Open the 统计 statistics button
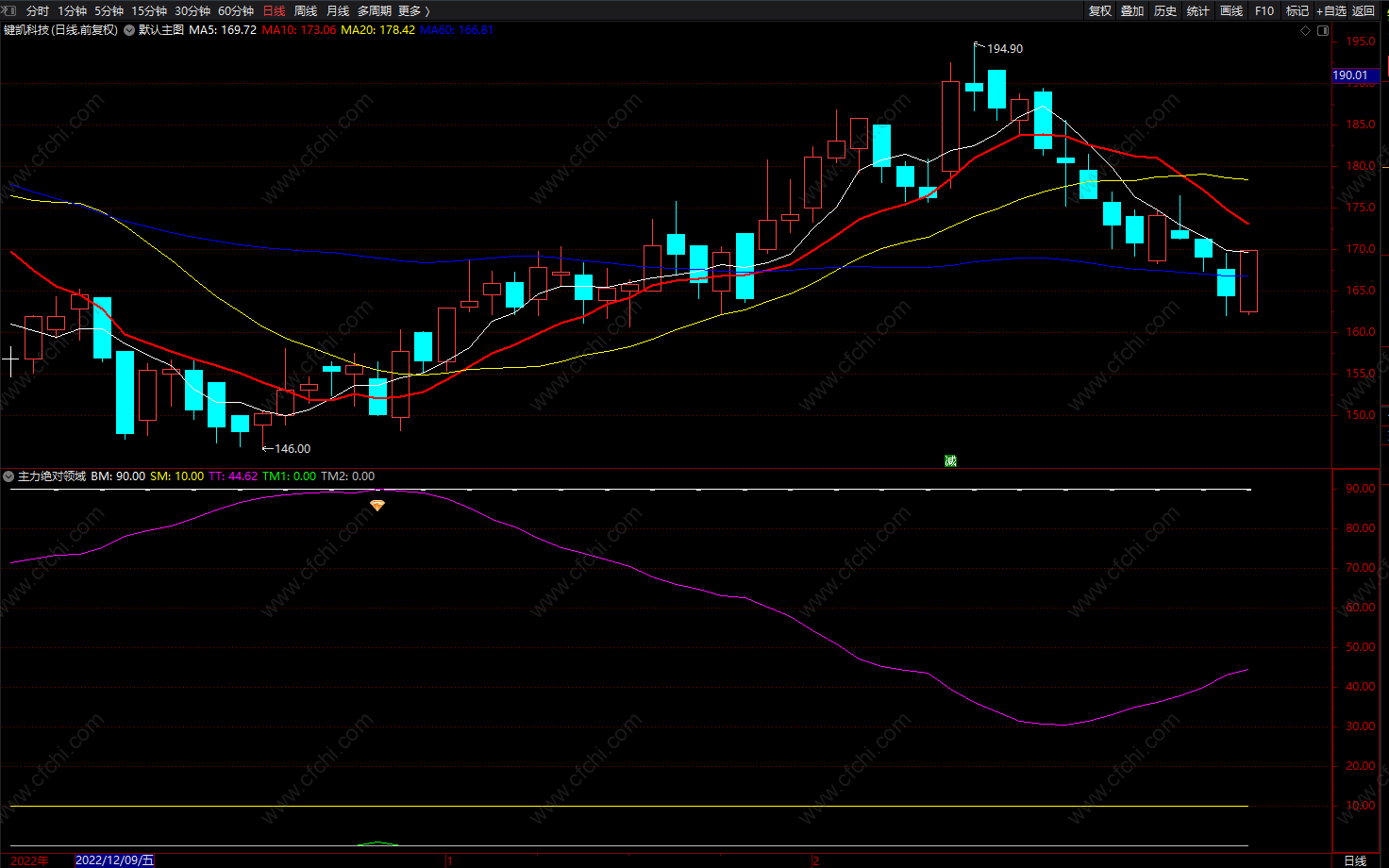The image size is (1389, 868). click(1198, 11)
